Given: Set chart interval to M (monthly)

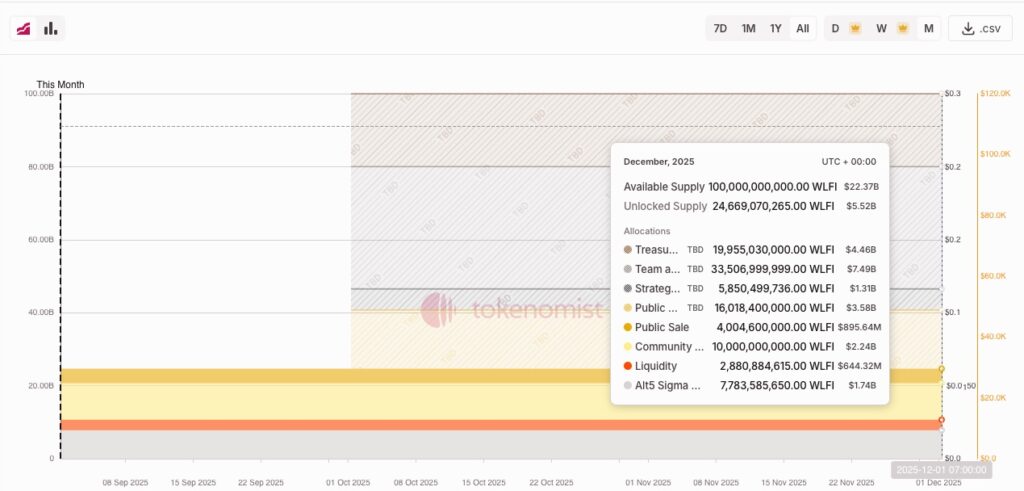Looking at the screenshot, I should tap(929, 28).
